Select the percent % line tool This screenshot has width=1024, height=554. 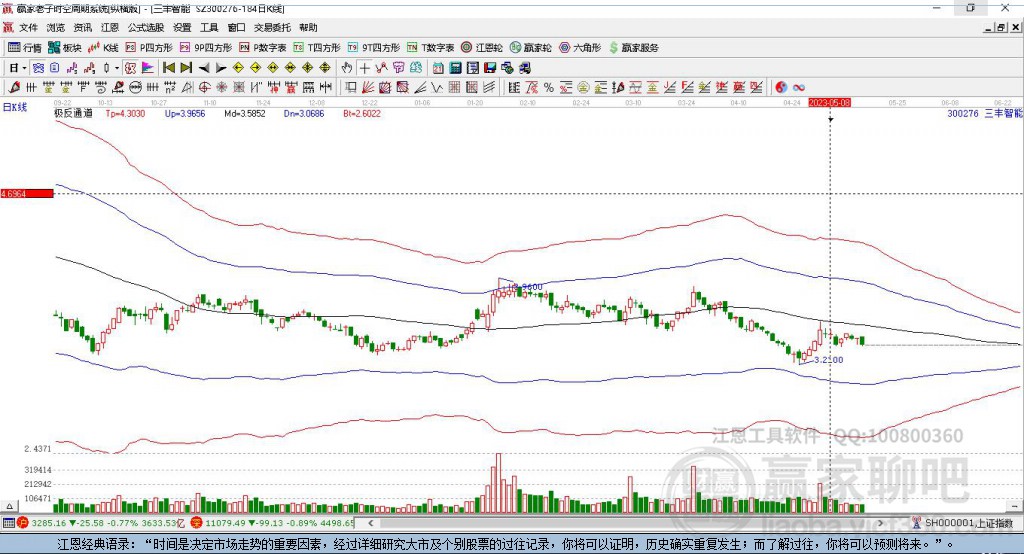pyautogui.click(x=549, y=88)
